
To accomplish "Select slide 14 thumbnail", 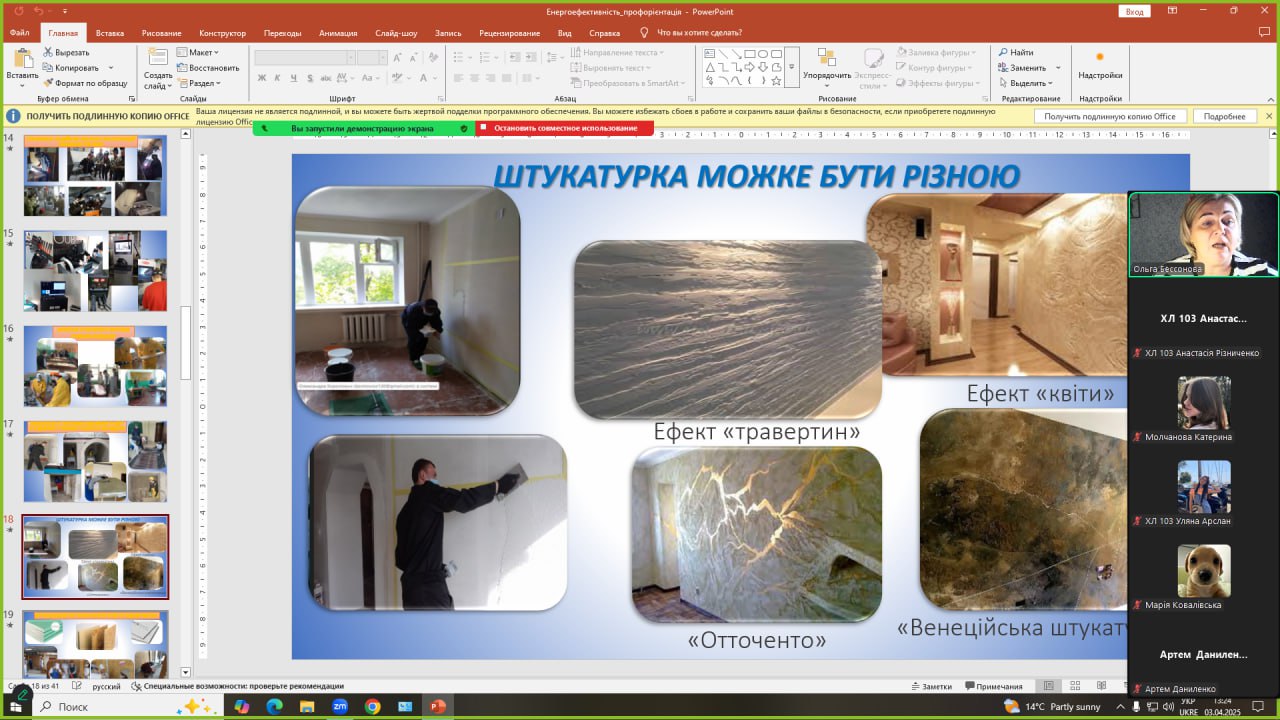I will point(95,176).
